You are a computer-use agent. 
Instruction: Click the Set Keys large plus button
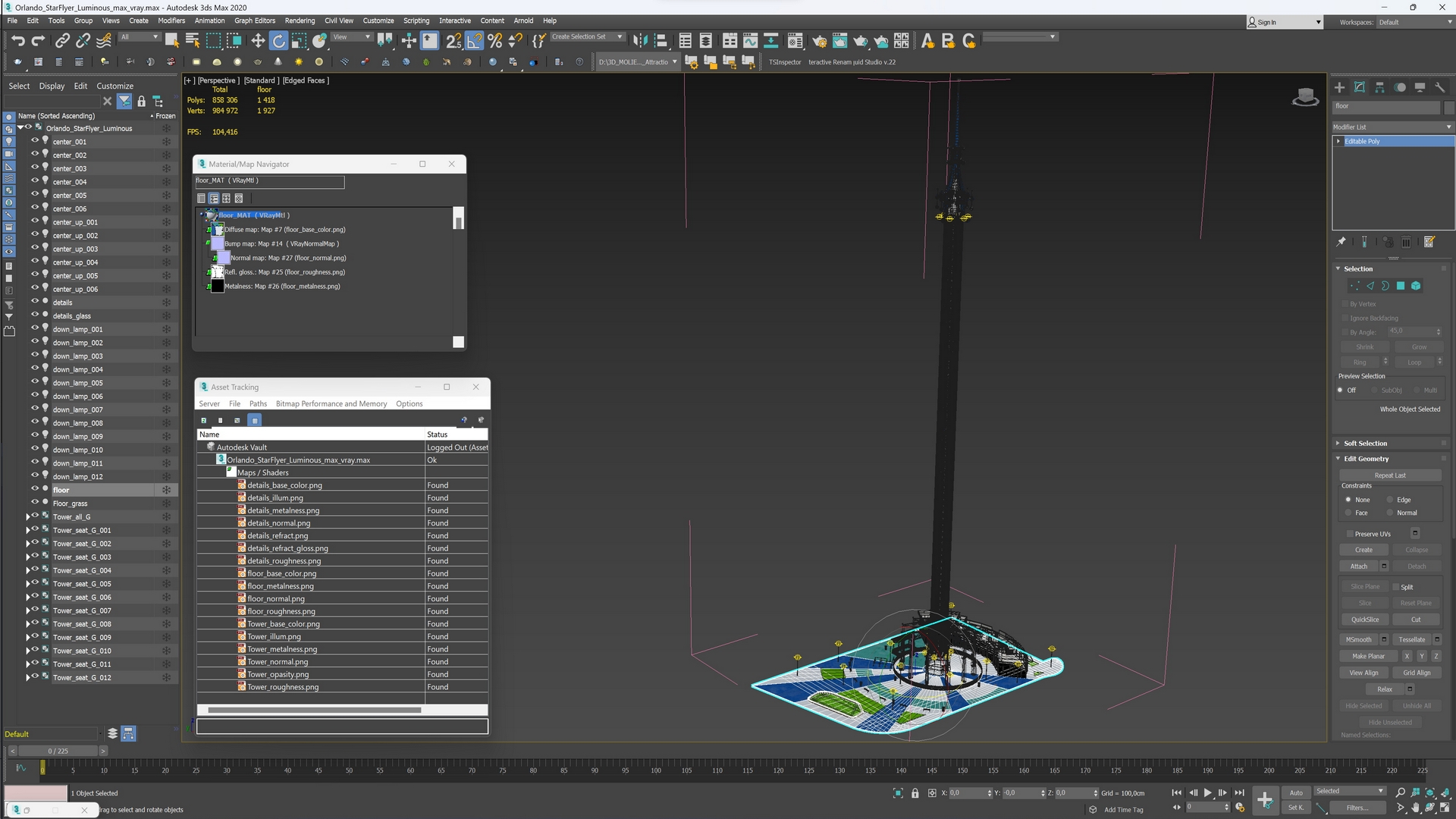pos(1264,800)
